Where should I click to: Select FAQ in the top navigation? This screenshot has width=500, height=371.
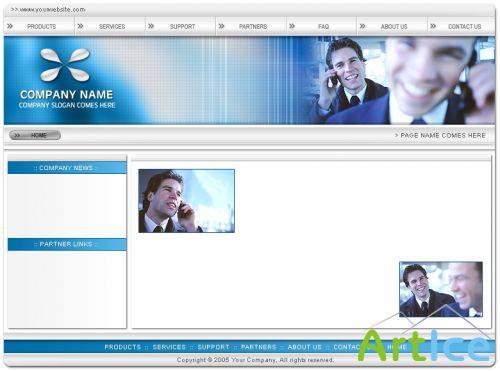point(323,26)
